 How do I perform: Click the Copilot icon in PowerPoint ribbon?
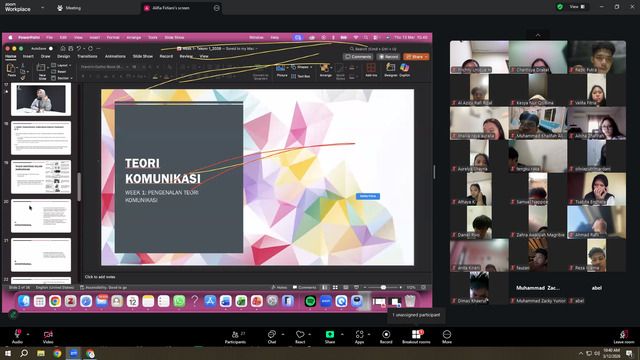404,69
